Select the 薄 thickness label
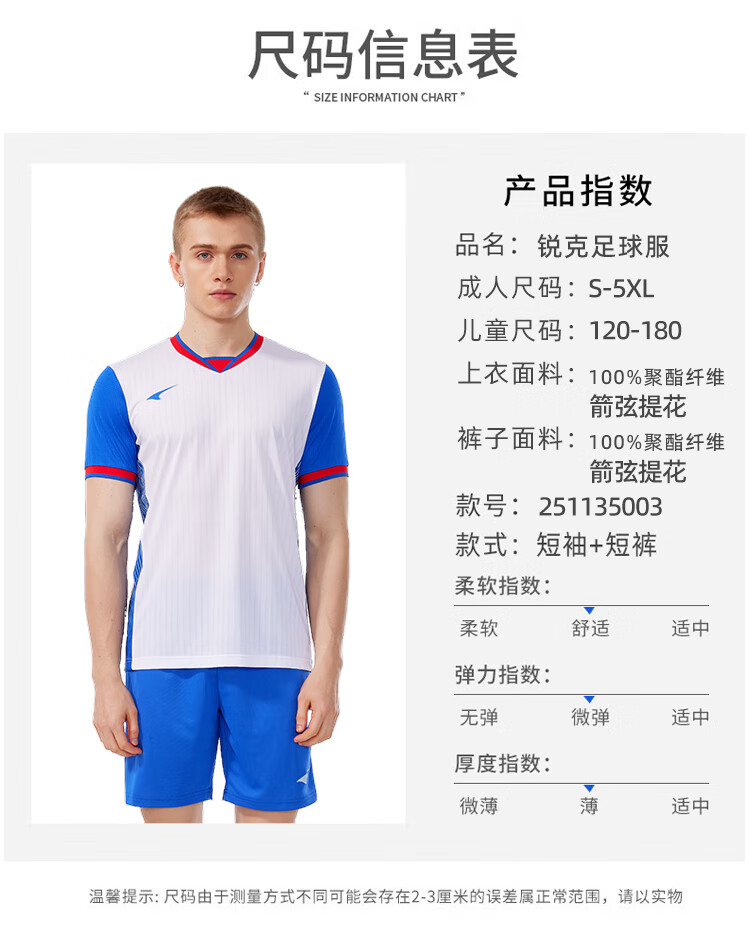Image resolution: width=750 pixels, height=943 pixels. [x=589, y=806]
